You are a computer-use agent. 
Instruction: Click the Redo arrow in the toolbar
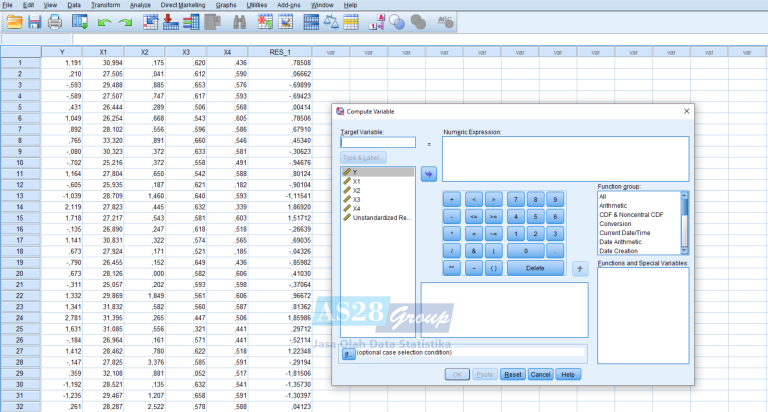pos(125,22)
